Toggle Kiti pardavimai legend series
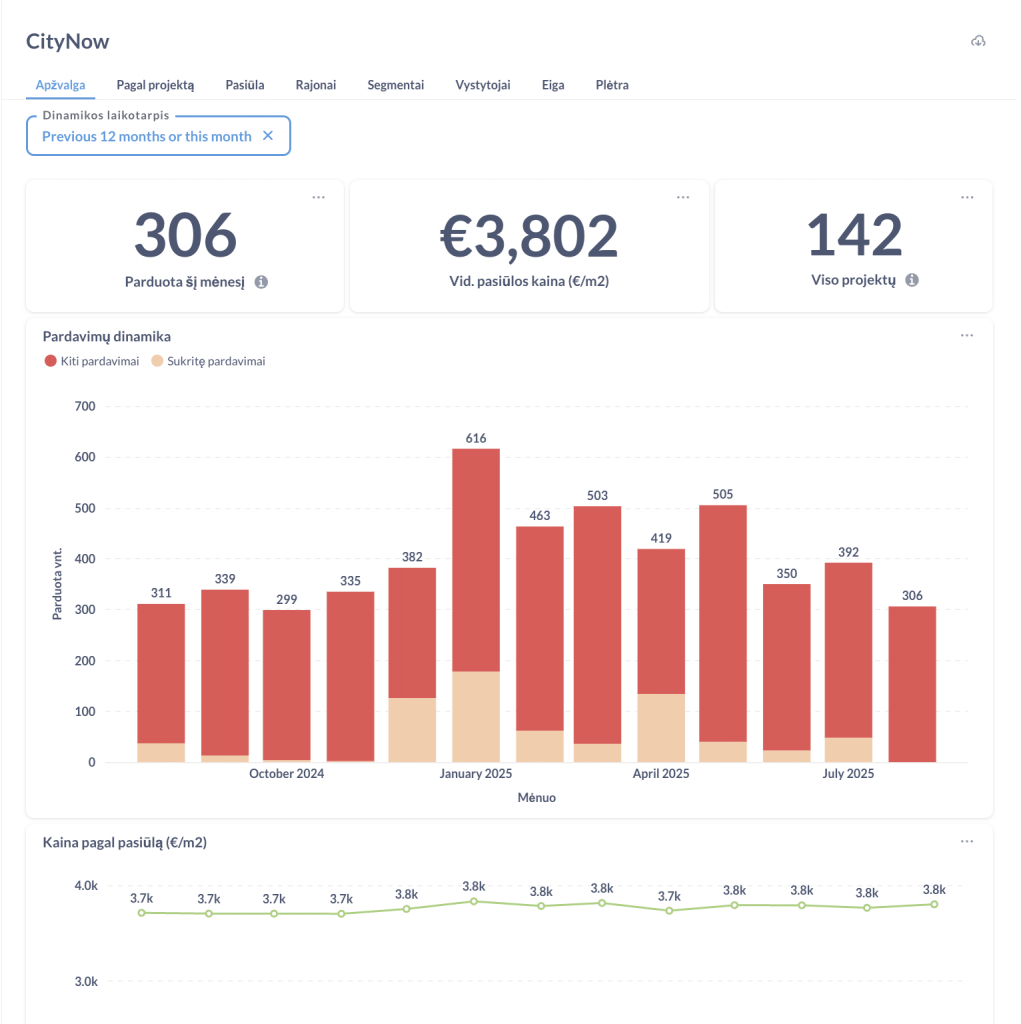This screenshot has width=1021, height=1024. 92,361
